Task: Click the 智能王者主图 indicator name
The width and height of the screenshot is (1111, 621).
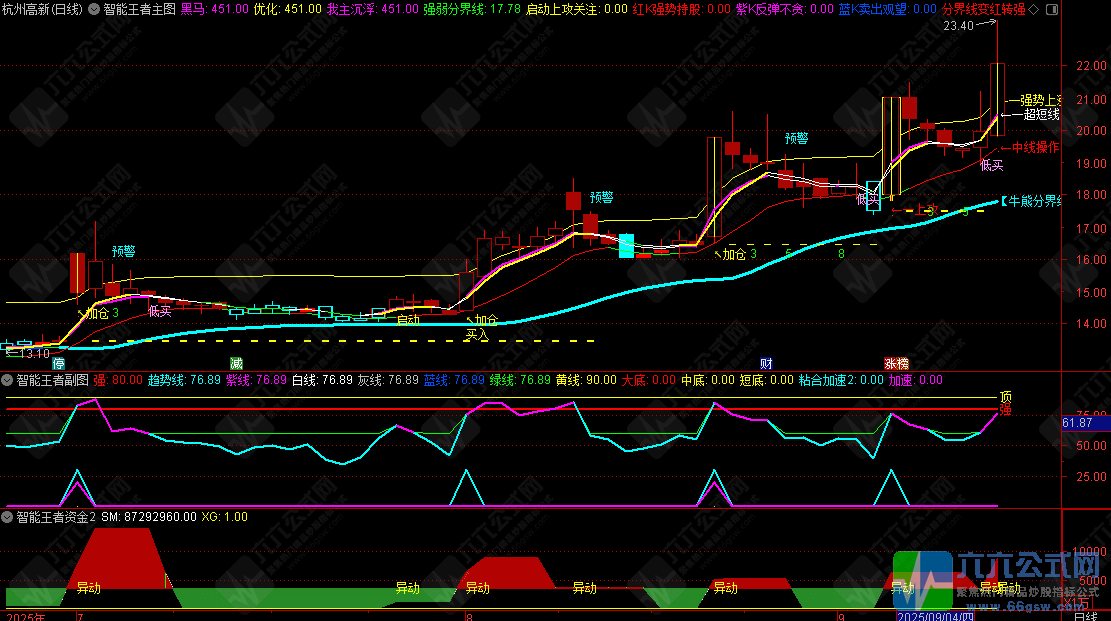Action: [x=140, y=9]
